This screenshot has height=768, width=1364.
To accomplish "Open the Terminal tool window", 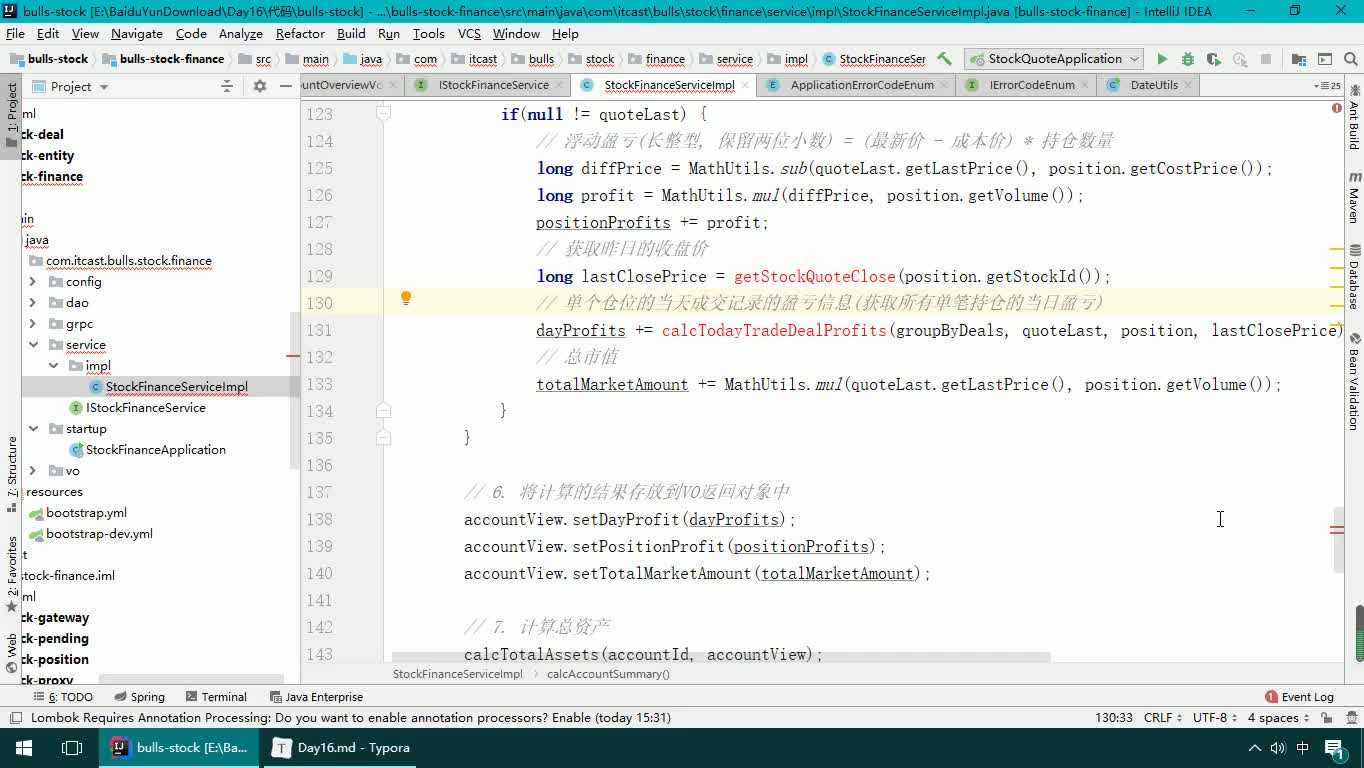I will click(x=215, y=697).
